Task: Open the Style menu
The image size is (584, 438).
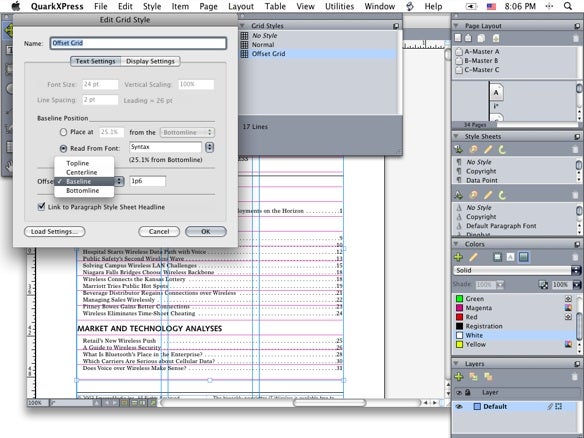Action: (152, 6)
